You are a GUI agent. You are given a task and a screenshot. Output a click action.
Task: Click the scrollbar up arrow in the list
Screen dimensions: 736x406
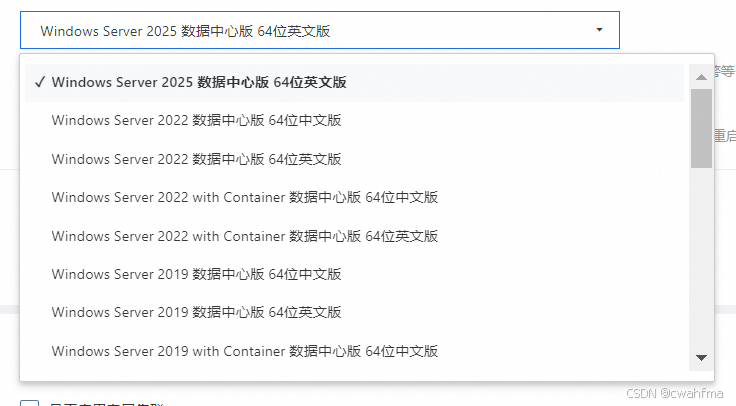point(701,77)
